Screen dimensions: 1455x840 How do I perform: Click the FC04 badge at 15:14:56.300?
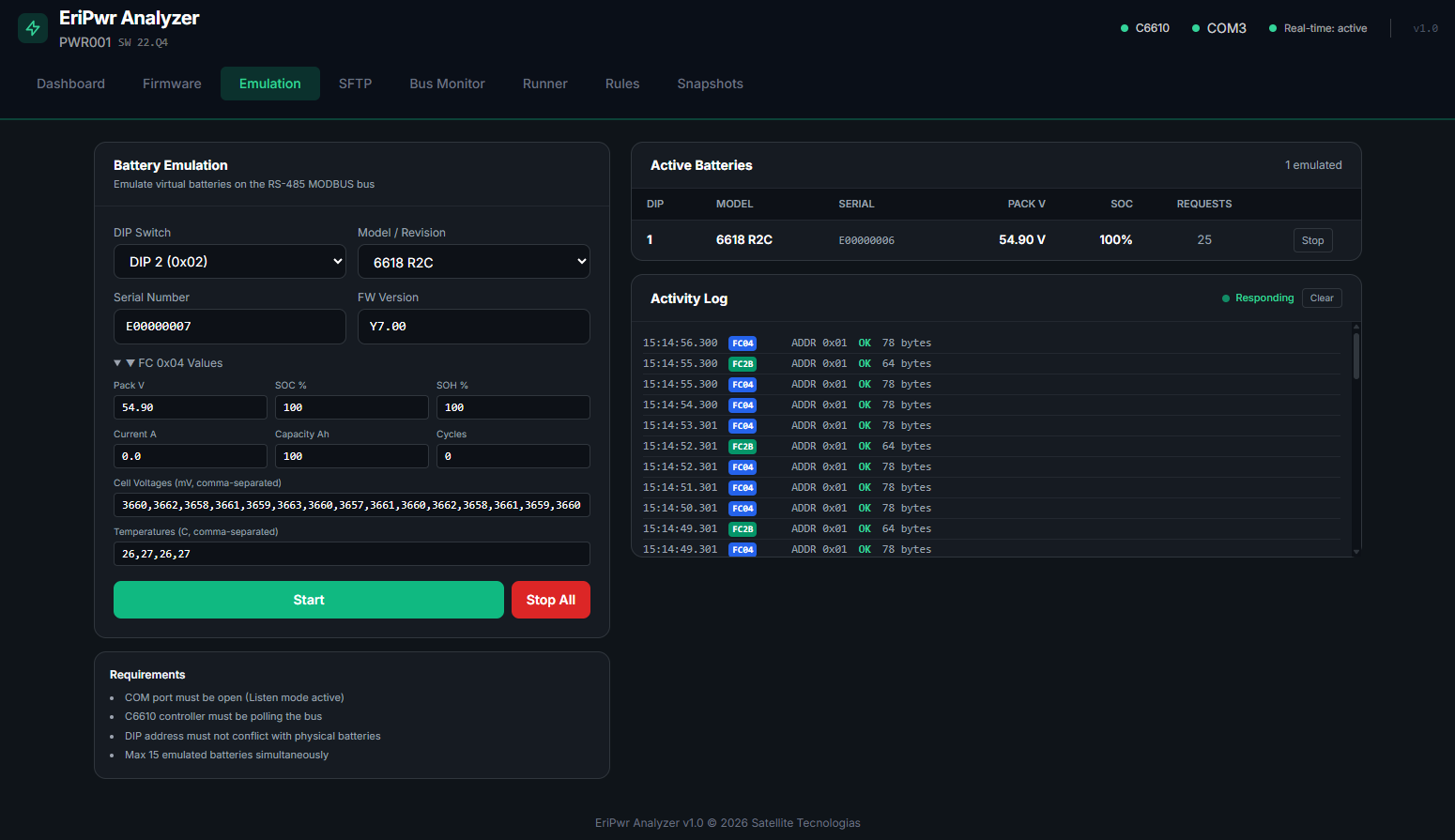click(x=743, y=344)
